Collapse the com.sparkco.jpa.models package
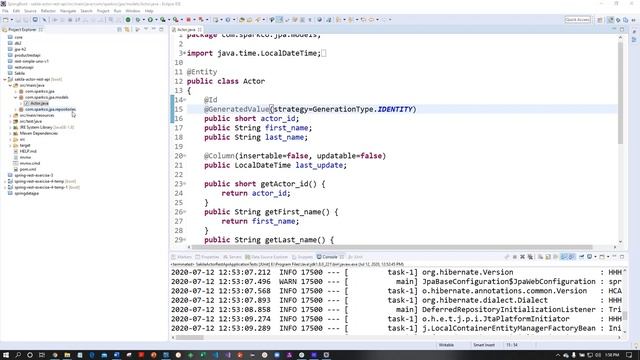Image resolution: width=640 pixels, height=360 pixels. click(x=16, y=97)
